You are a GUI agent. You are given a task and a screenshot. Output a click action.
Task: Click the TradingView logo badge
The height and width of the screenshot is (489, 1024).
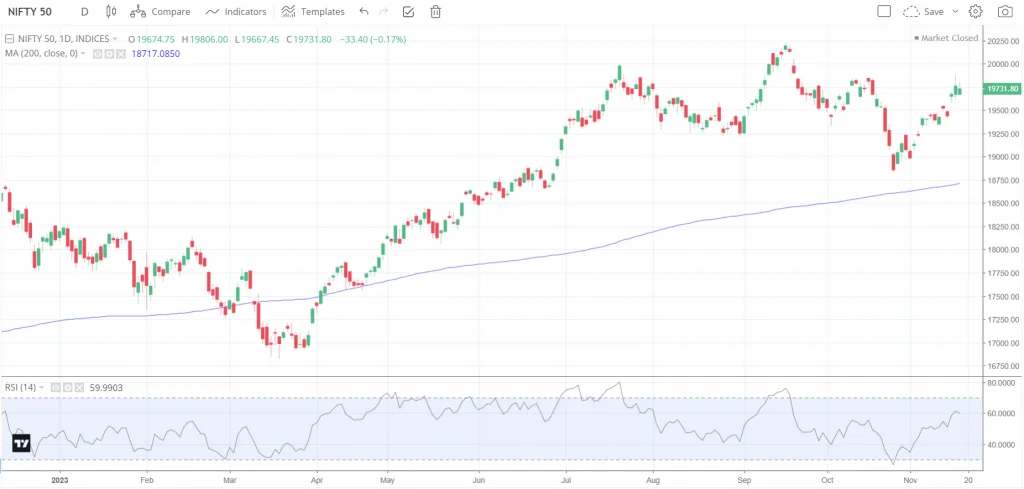click(x=22, y=443)
